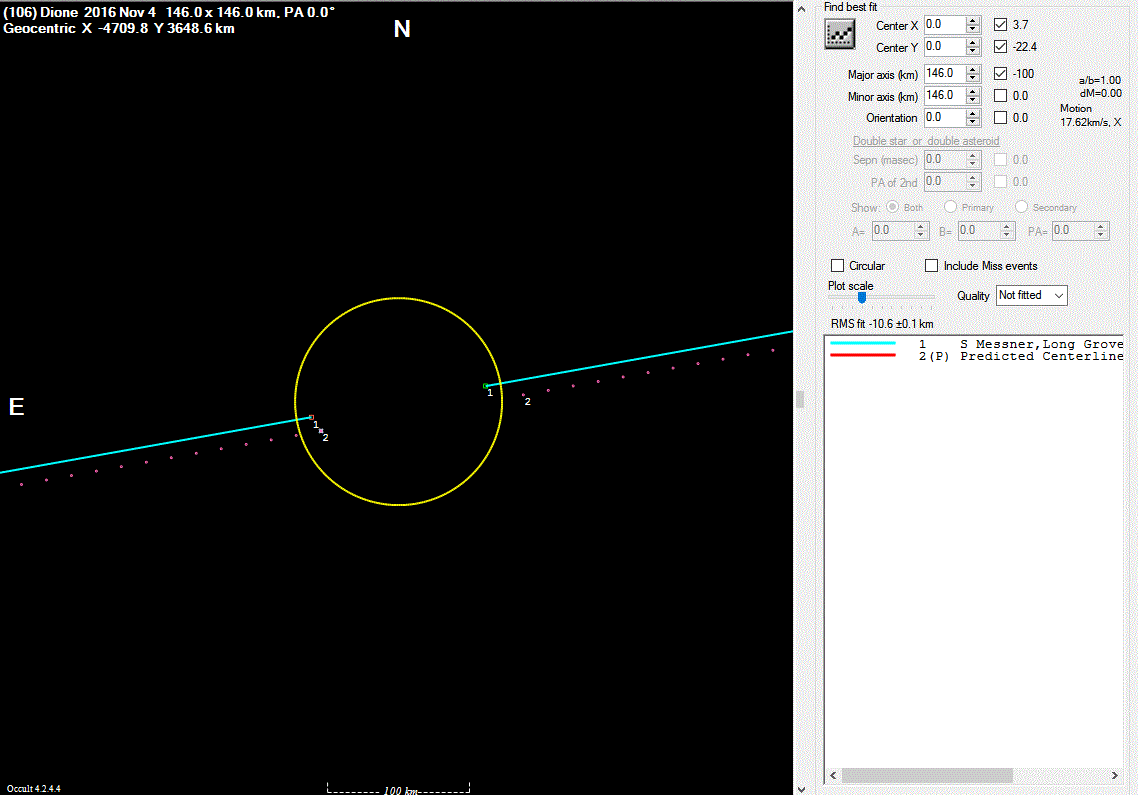The width and height of the screenshot is (1138, 795).
Task: Increase Orientation value with up arrow
Action: coord(973,113)
